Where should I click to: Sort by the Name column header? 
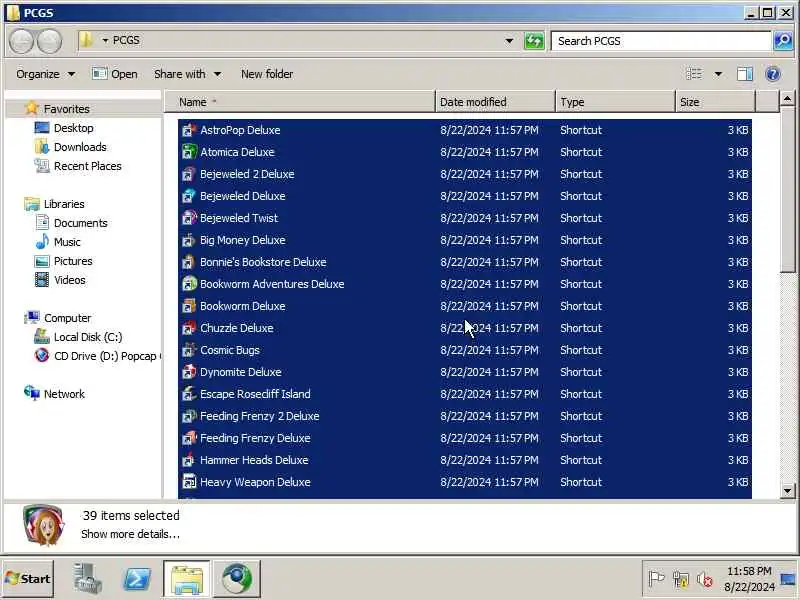[x=300, y=102]
